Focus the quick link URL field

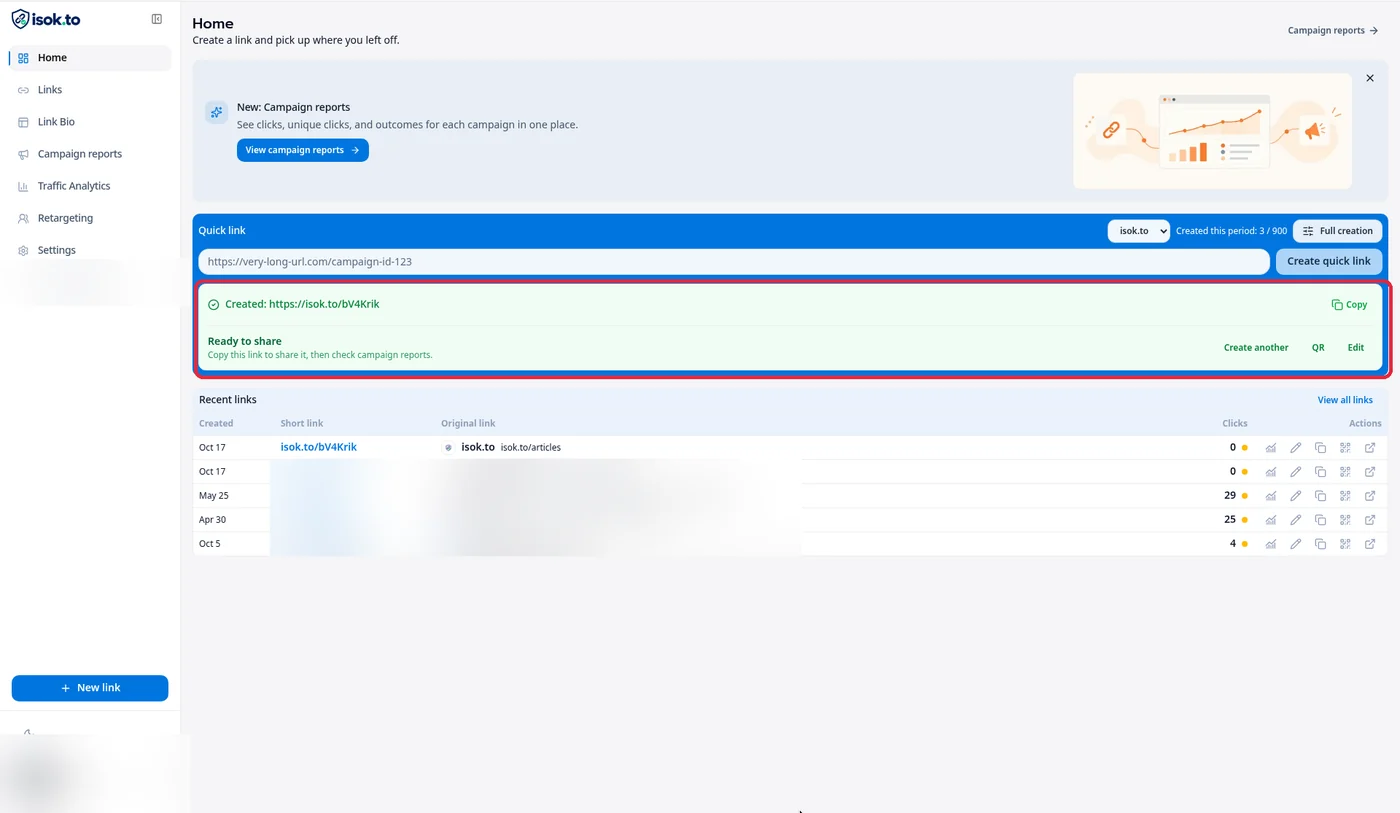point(734,262)
